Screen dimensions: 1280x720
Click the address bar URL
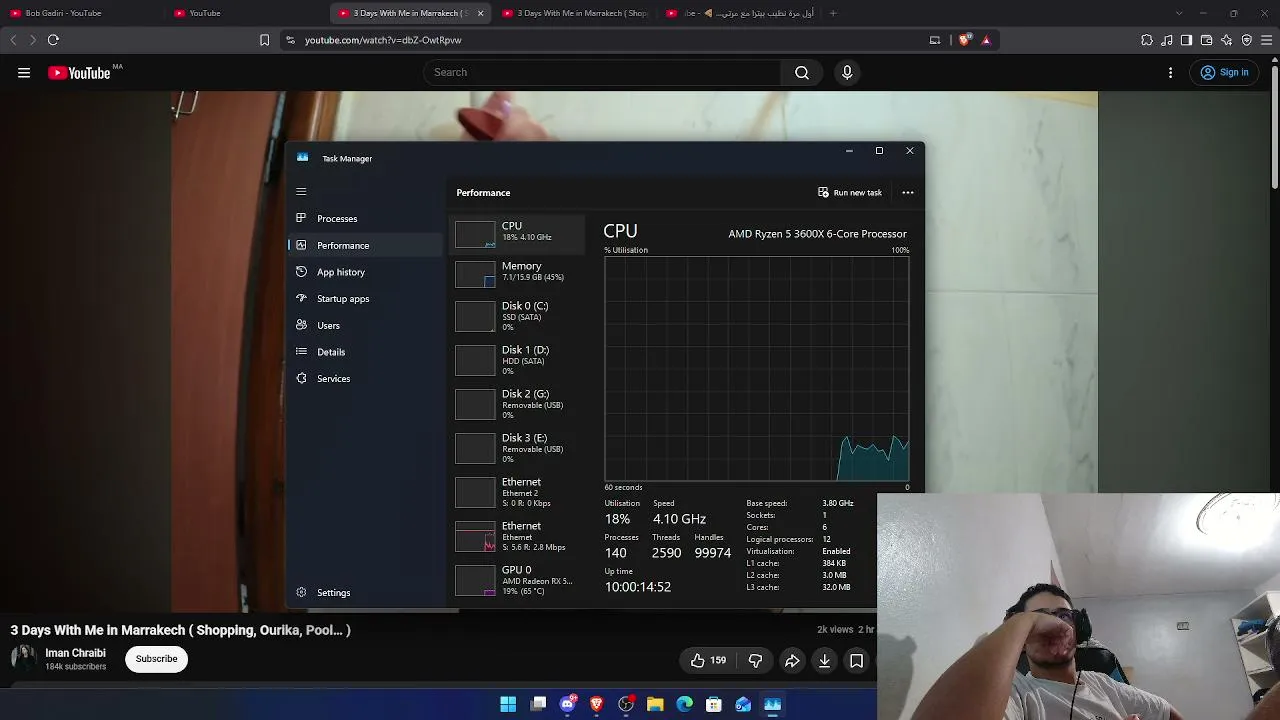tap(383, 40)
